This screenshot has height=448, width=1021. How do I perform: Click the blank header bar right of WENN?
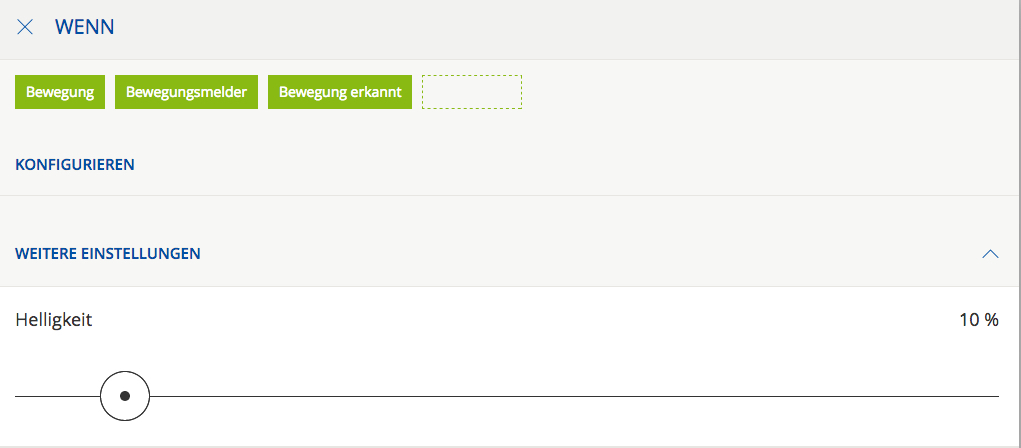[560, 27]
